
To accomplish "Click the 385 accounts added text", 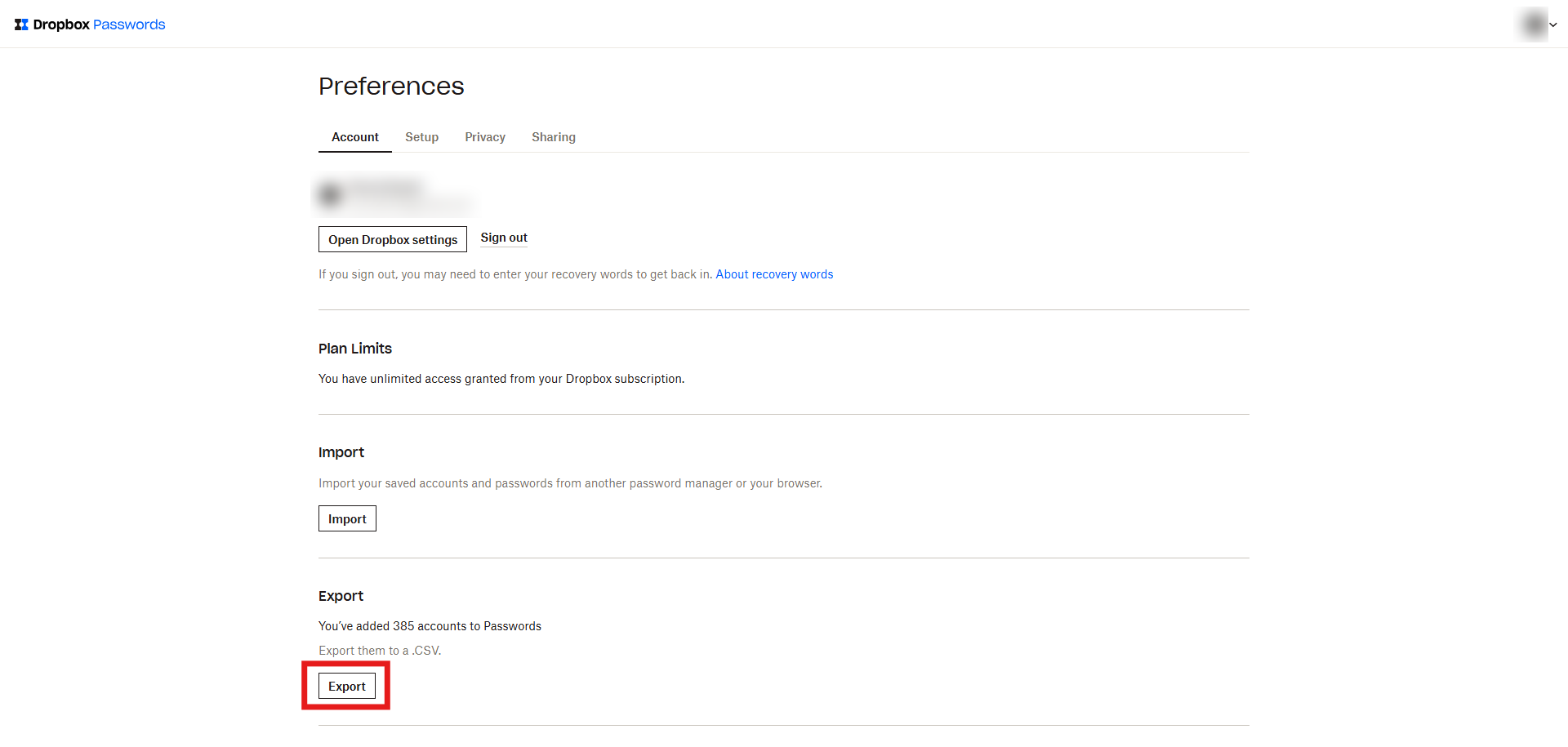I will (x=430, y=626).
